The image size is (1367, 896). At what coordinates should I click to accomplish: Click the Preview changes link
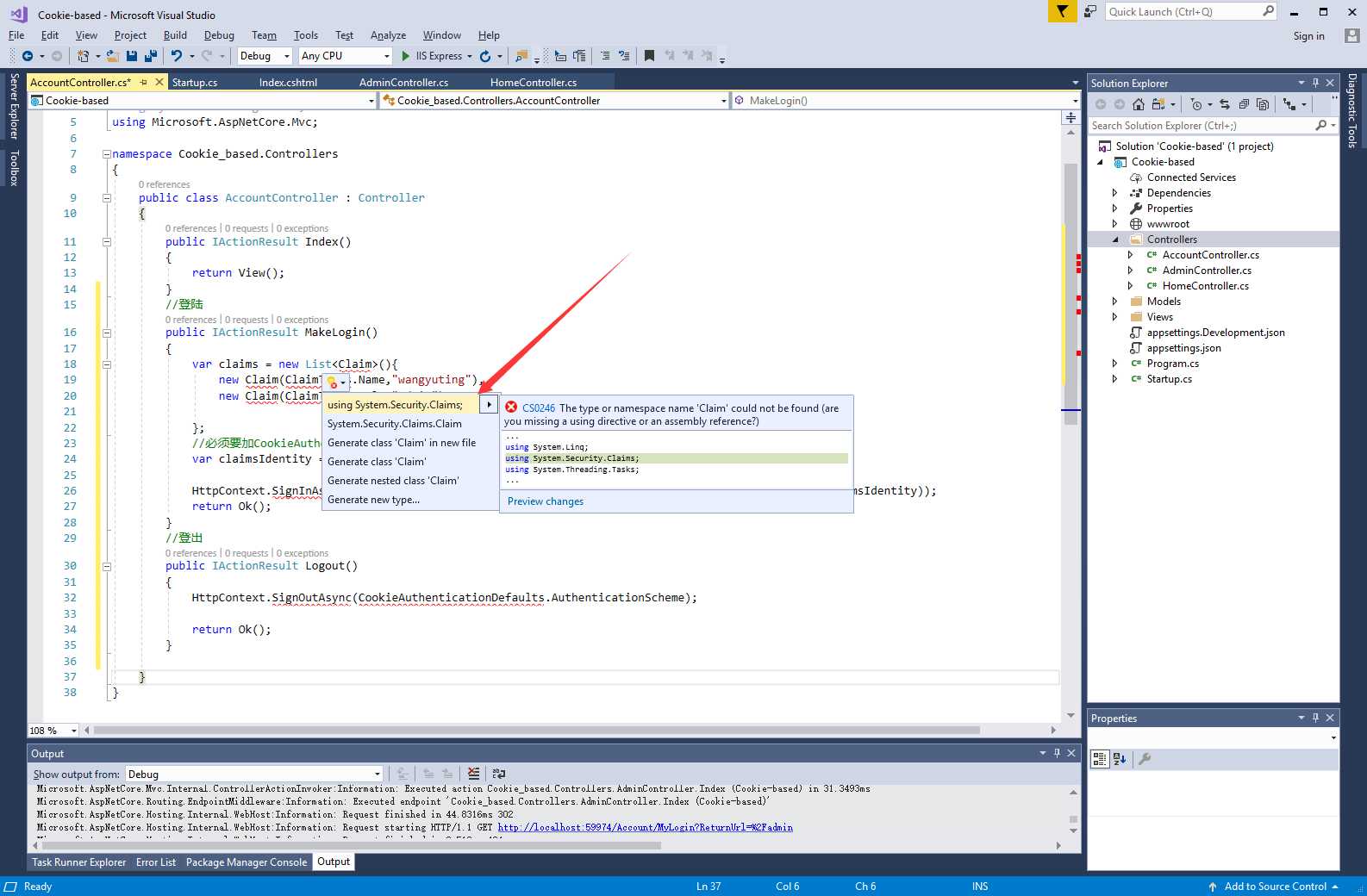pos(546,501)
